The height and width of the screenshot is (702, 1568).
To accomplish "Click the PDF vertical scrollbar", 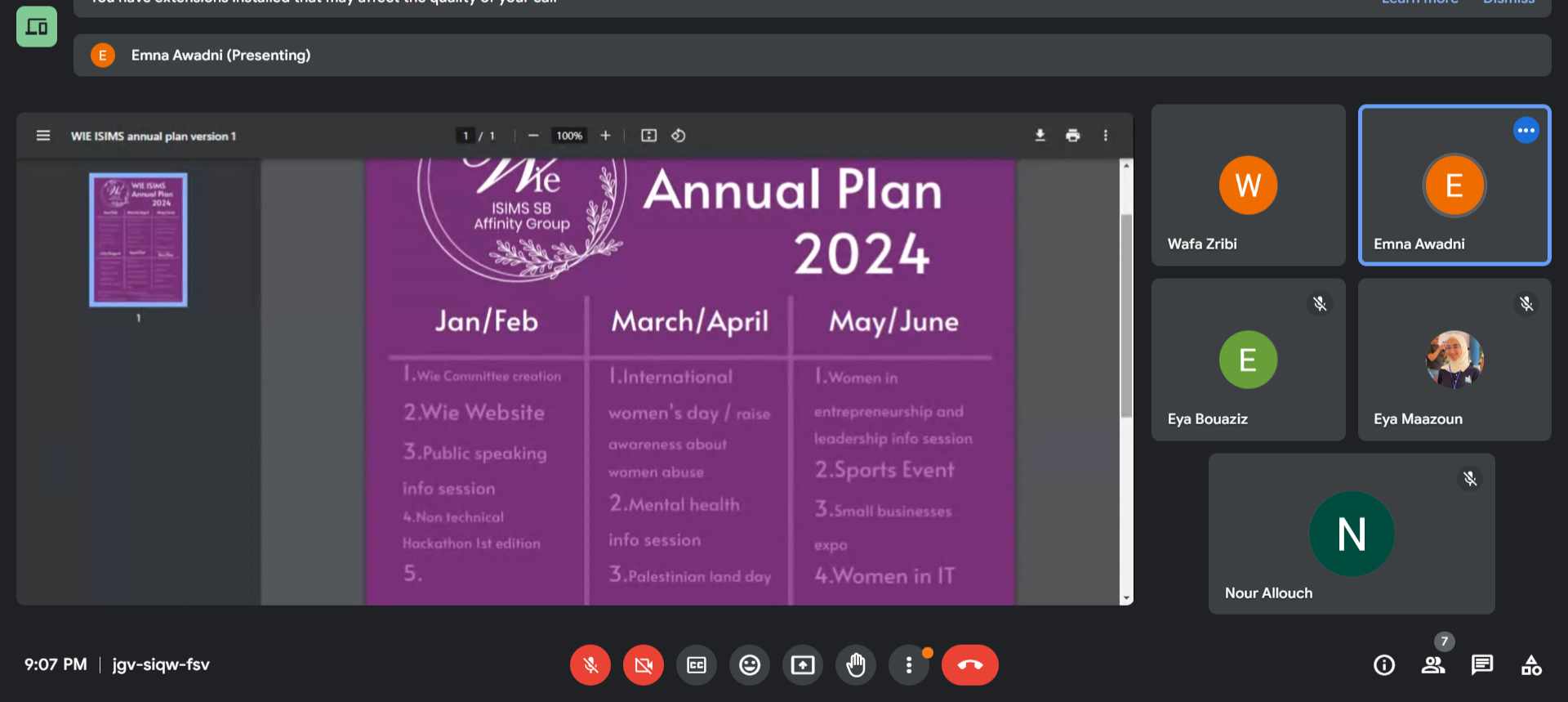I will click(1126, 315).
